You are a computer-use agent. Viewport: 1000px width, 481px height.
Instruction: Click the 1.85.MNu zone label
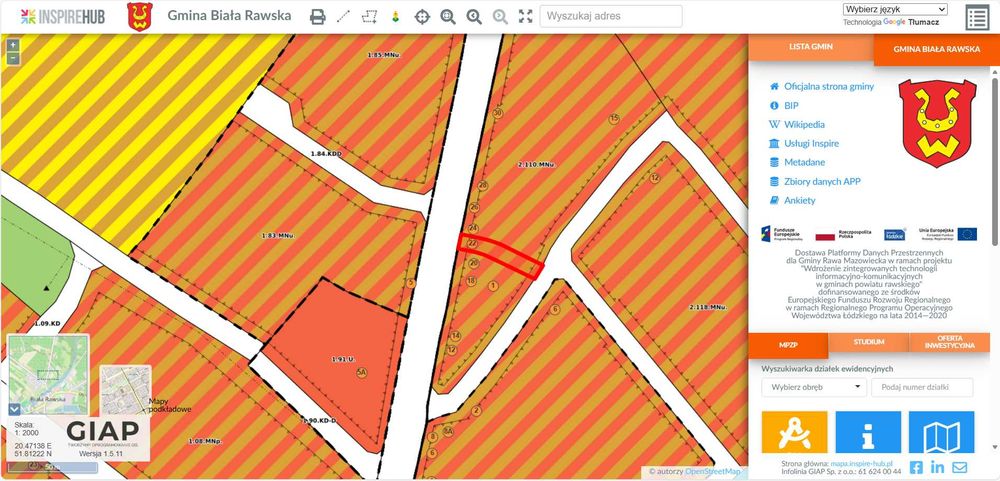click(x=383, y=55)
